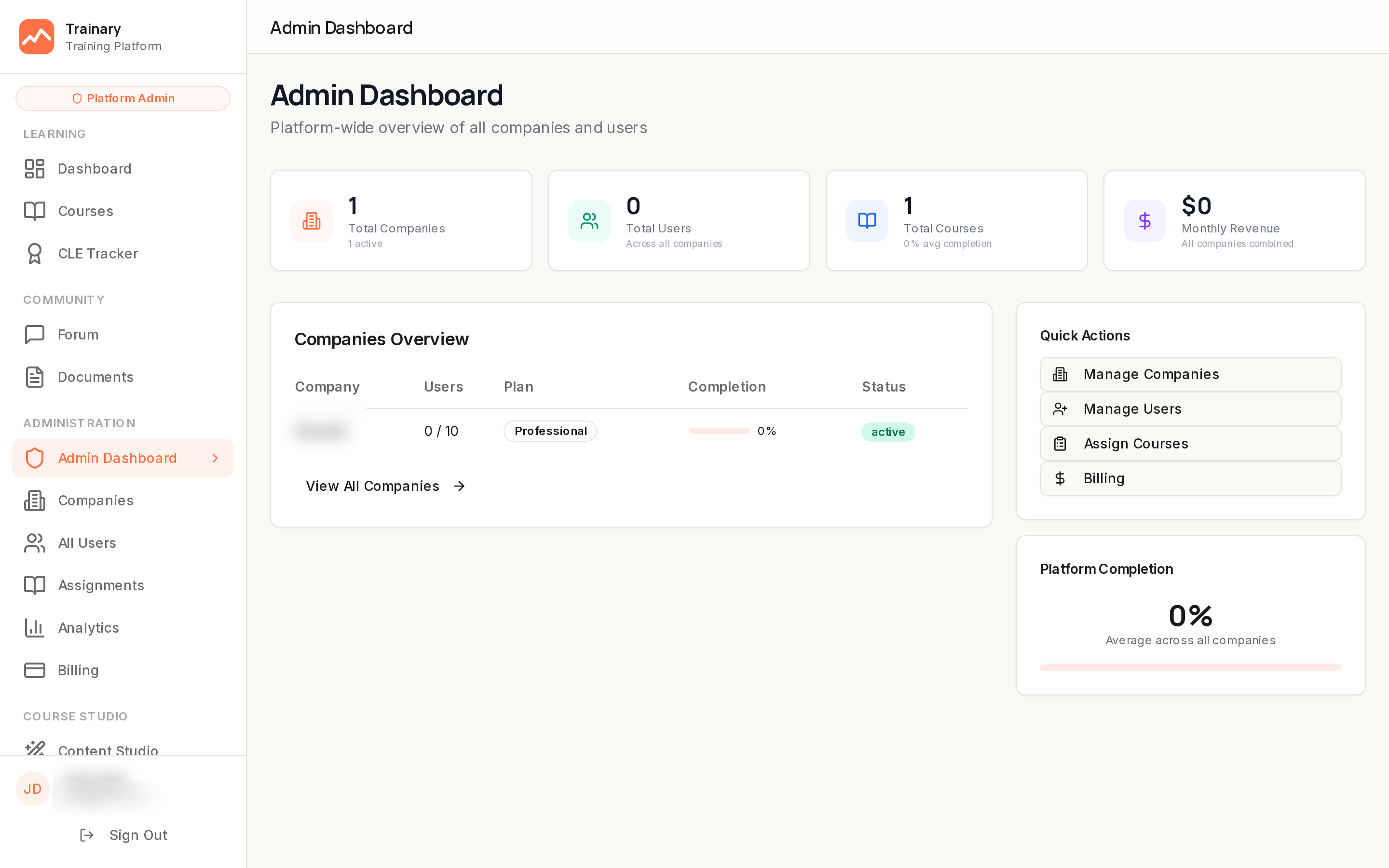The height and width of the screenshot is (868, 1389).
Task: Open Dashboard in the Learning section
Action: [x=123, y=169]
